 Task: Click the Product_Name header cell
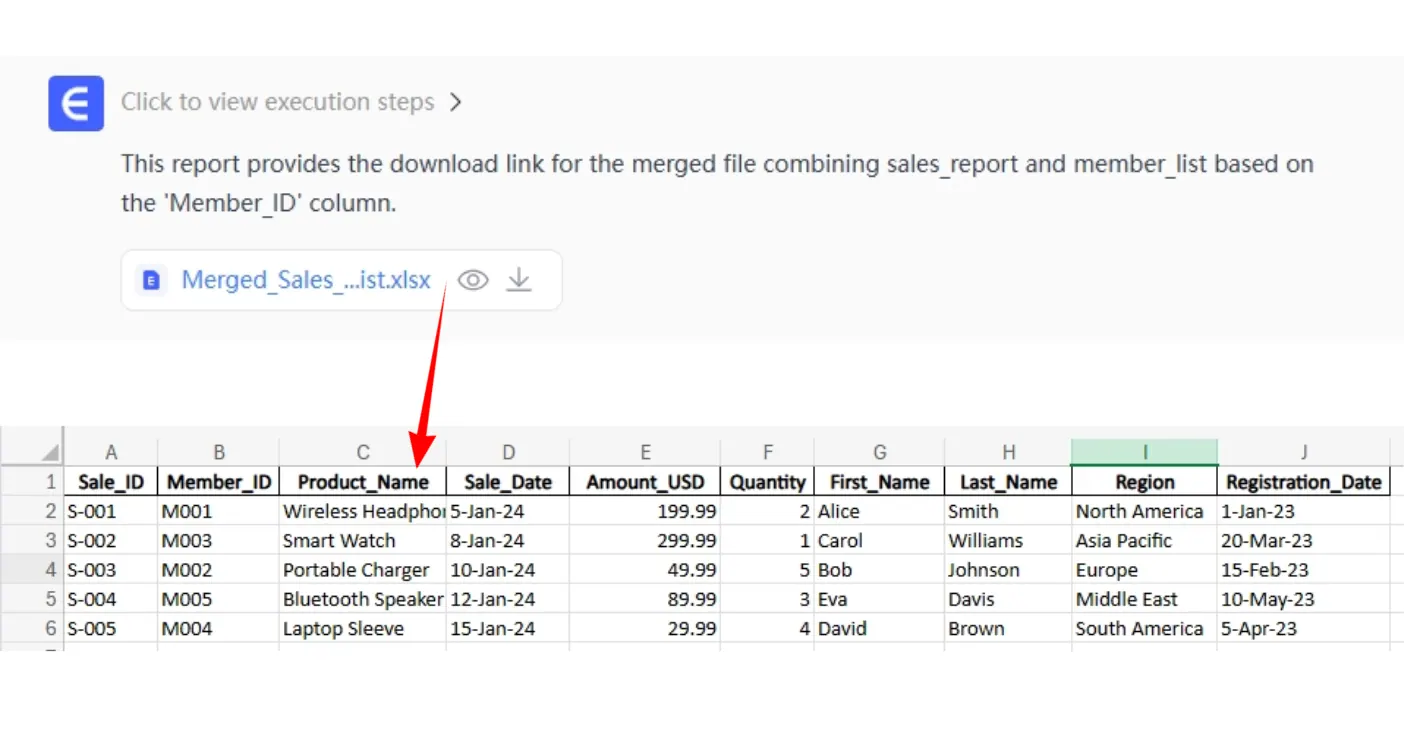tap(362, 482)
